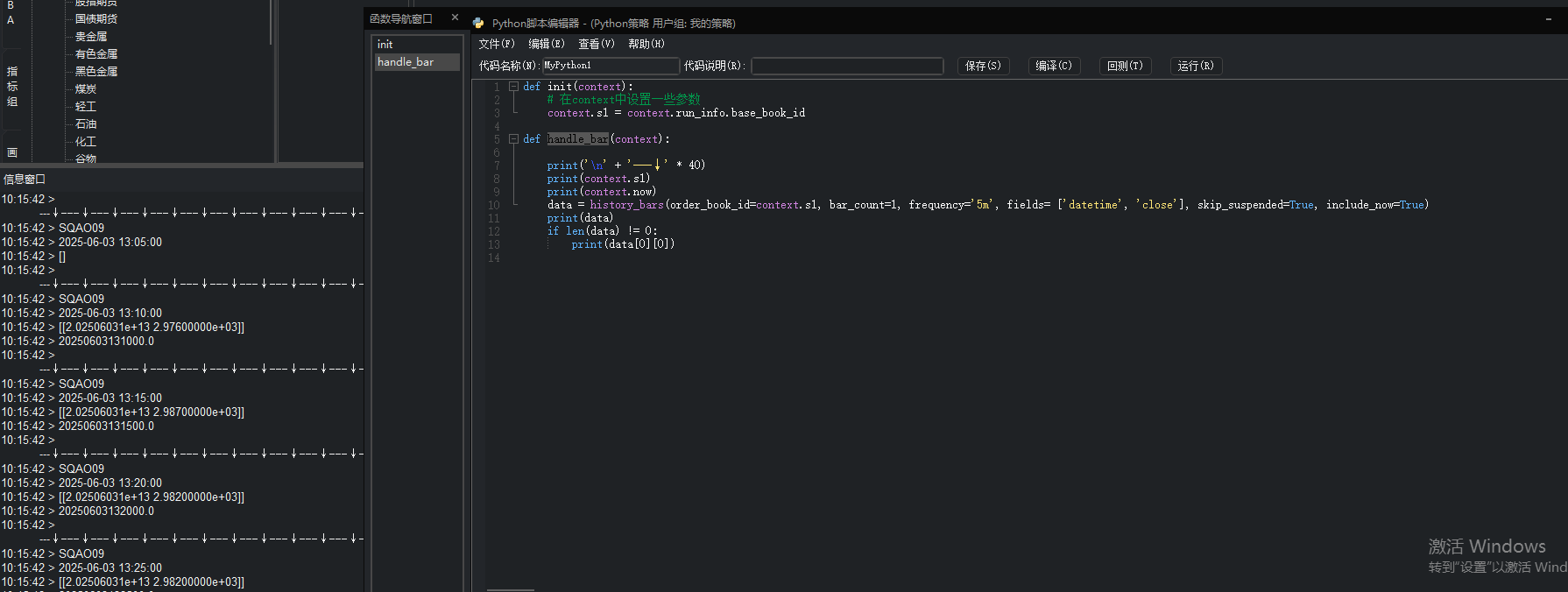Click the 回测(T) backtest button

point(1125,66)
